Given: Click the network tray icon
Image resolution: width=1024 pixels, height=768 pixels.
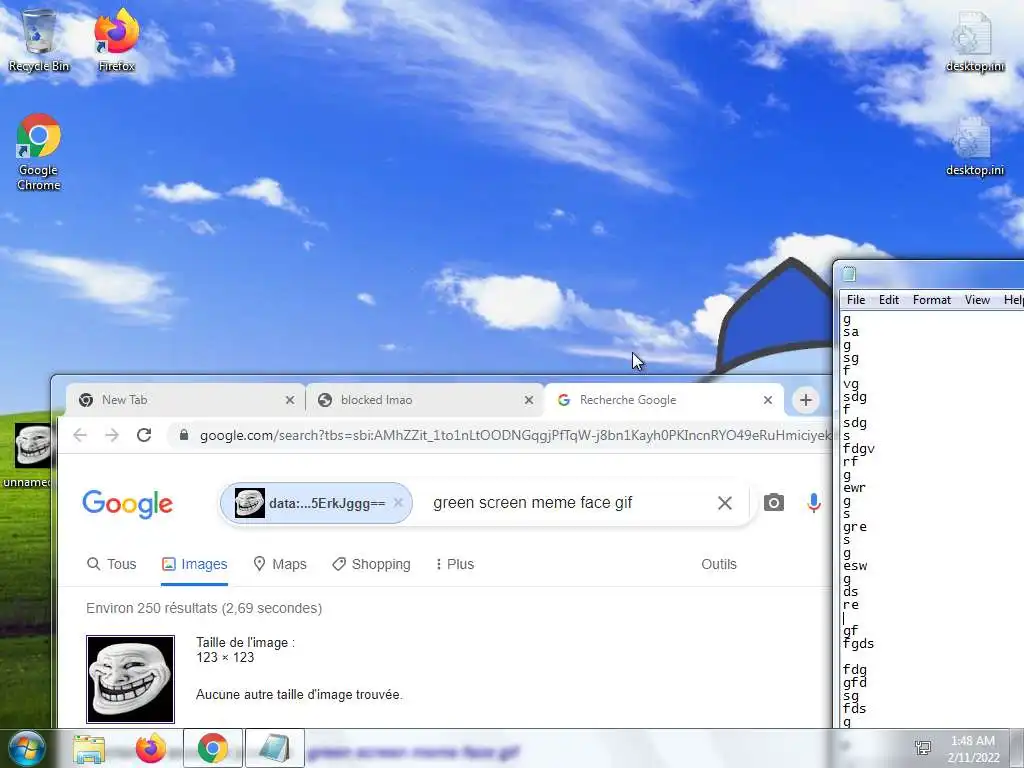Looking at the screenshot, I should coord(923,748).
